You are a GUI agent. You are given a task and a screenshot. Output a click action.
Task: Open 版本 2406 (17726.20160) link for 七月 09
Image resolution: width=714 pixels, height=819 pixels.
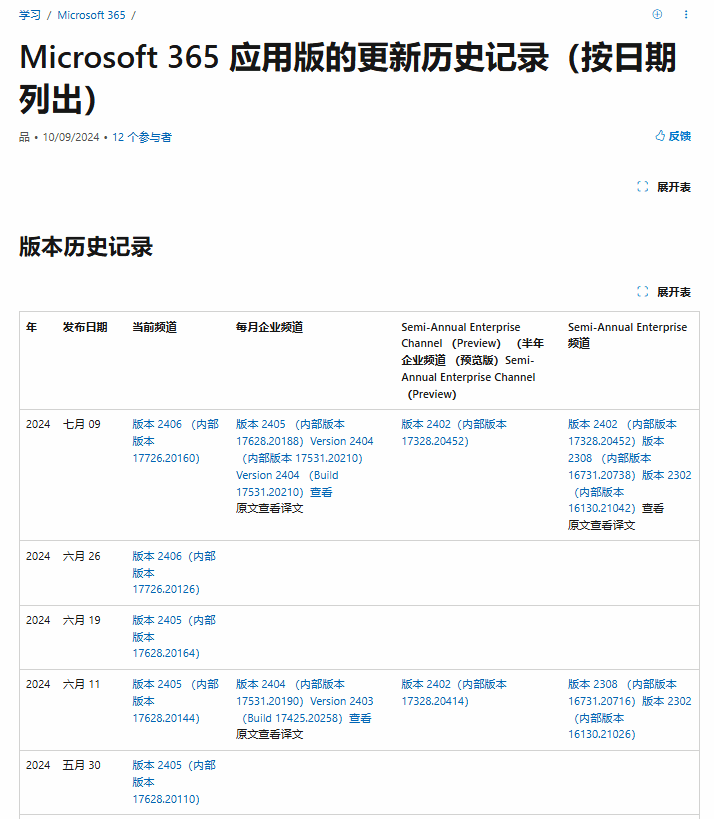coord(175,441)
